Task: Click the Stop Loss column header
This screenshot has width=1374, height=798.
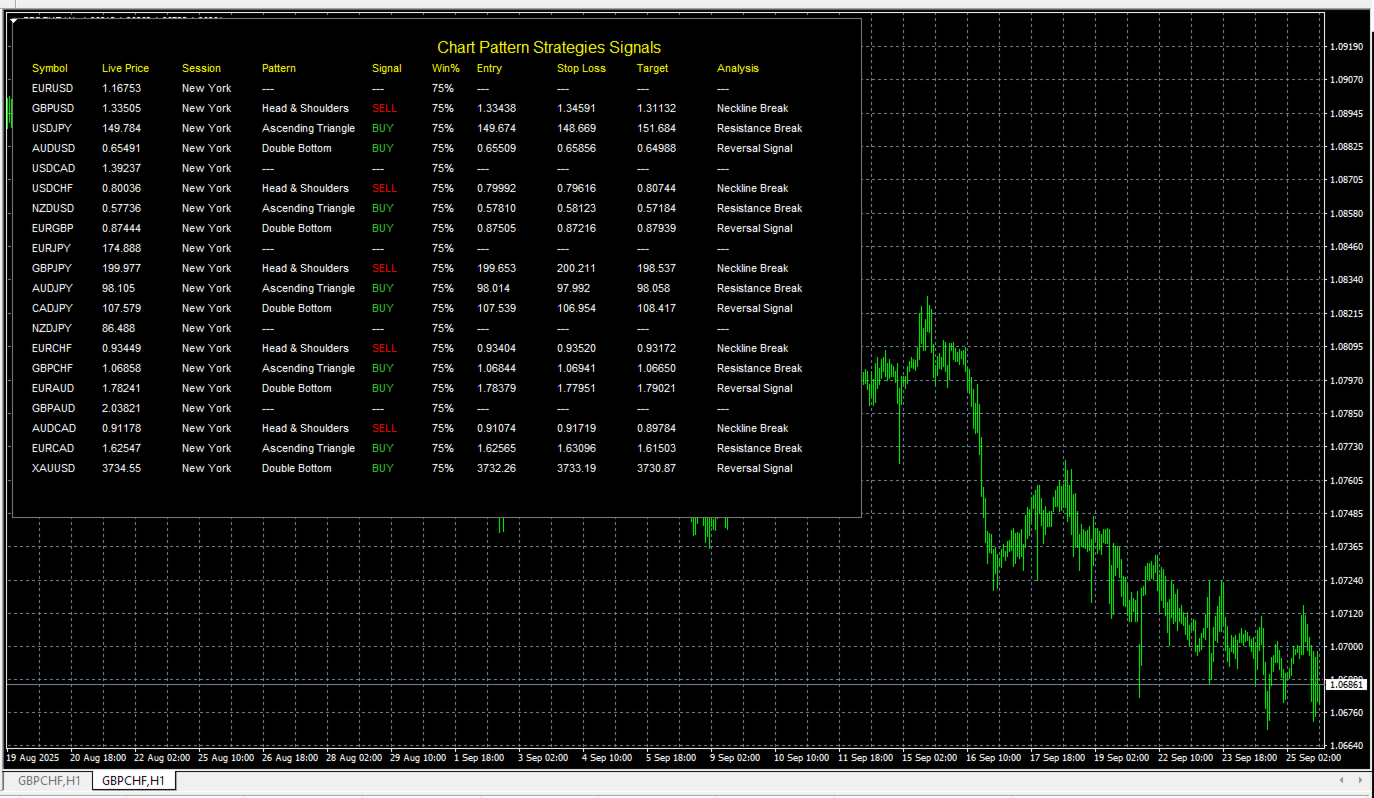Action: [582, 68]
